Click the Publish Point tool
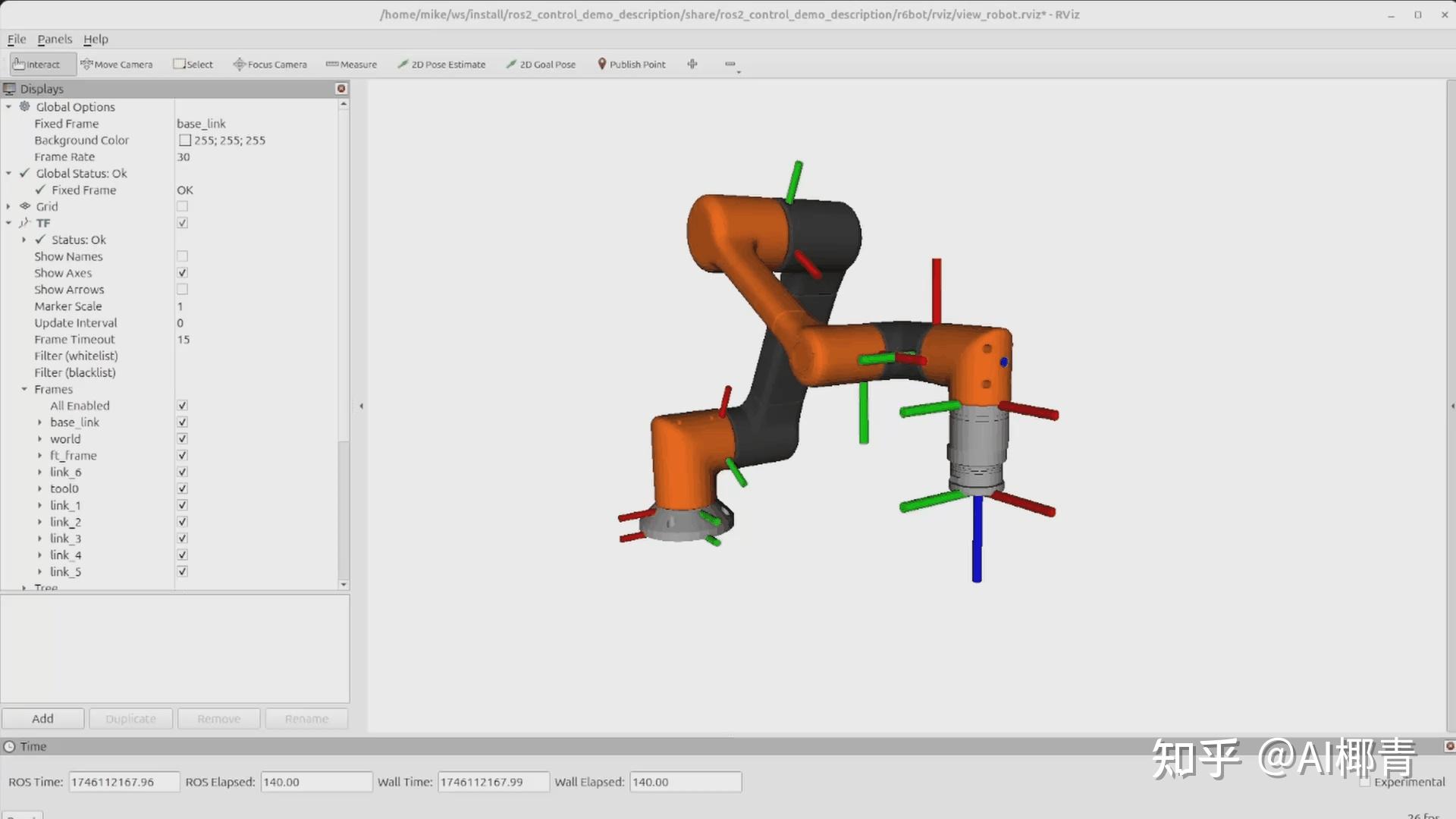The width and height of the screenshot is (1456, 819). 631,64
